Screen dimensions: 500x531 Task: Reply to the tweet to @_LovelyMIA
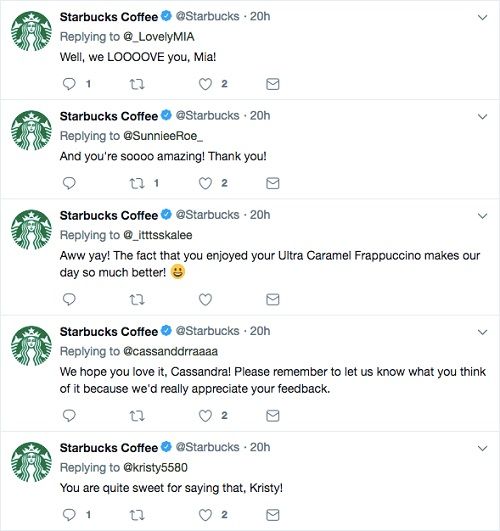click(x=69, y=84)
